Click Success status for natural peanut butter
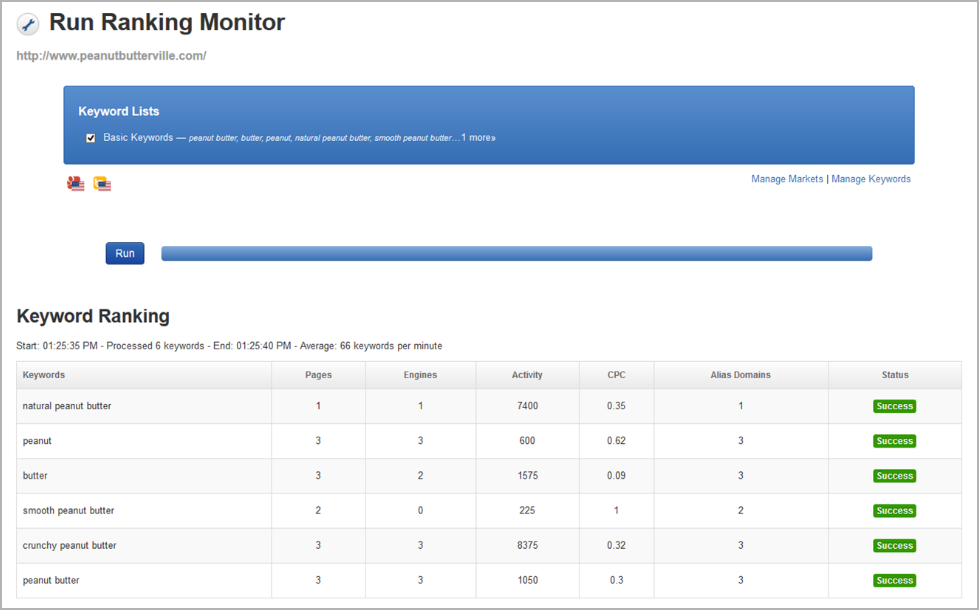The image size is (979, 610). [894, 406]
